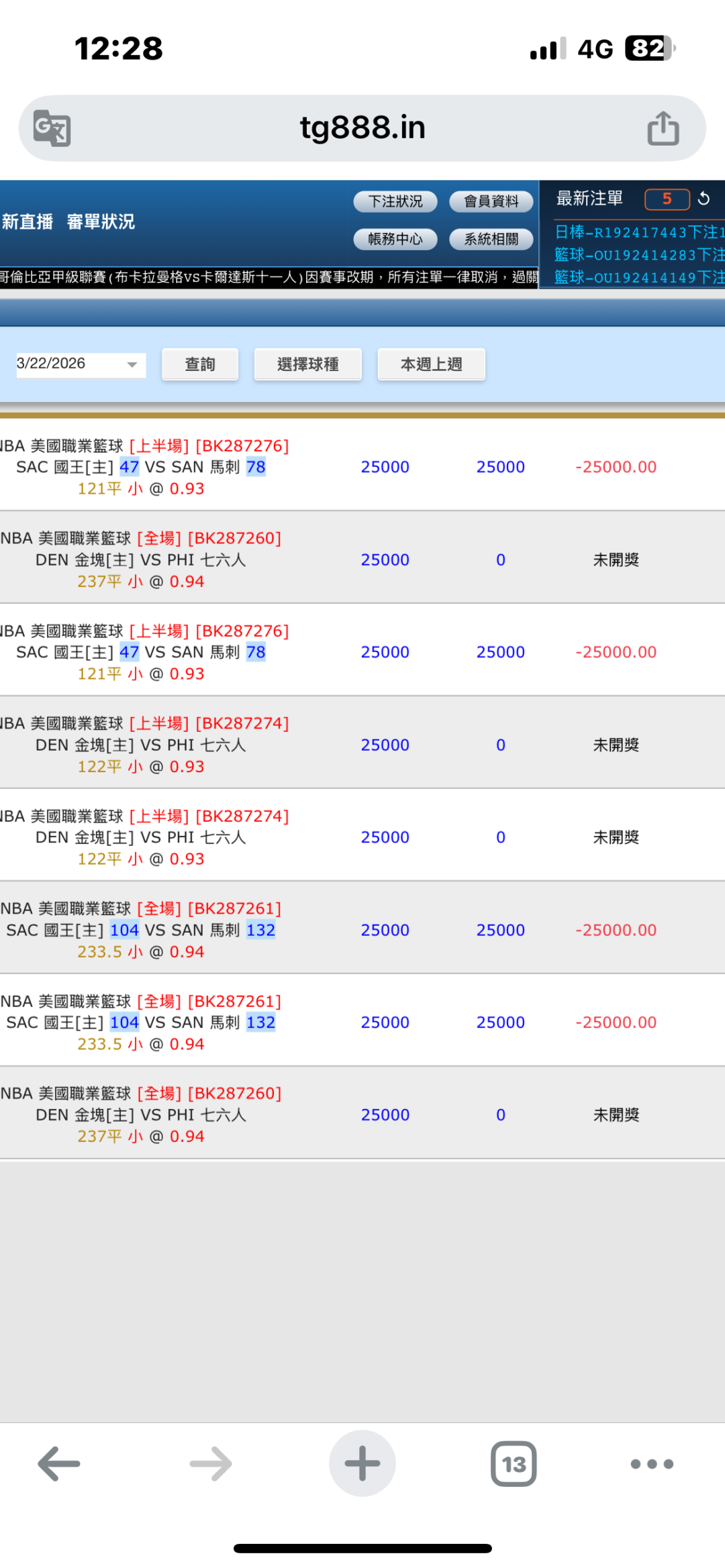Screen dimensions: 725x1568
Task: Open the browser more options menu
Action: click(x=651, y=1463)
